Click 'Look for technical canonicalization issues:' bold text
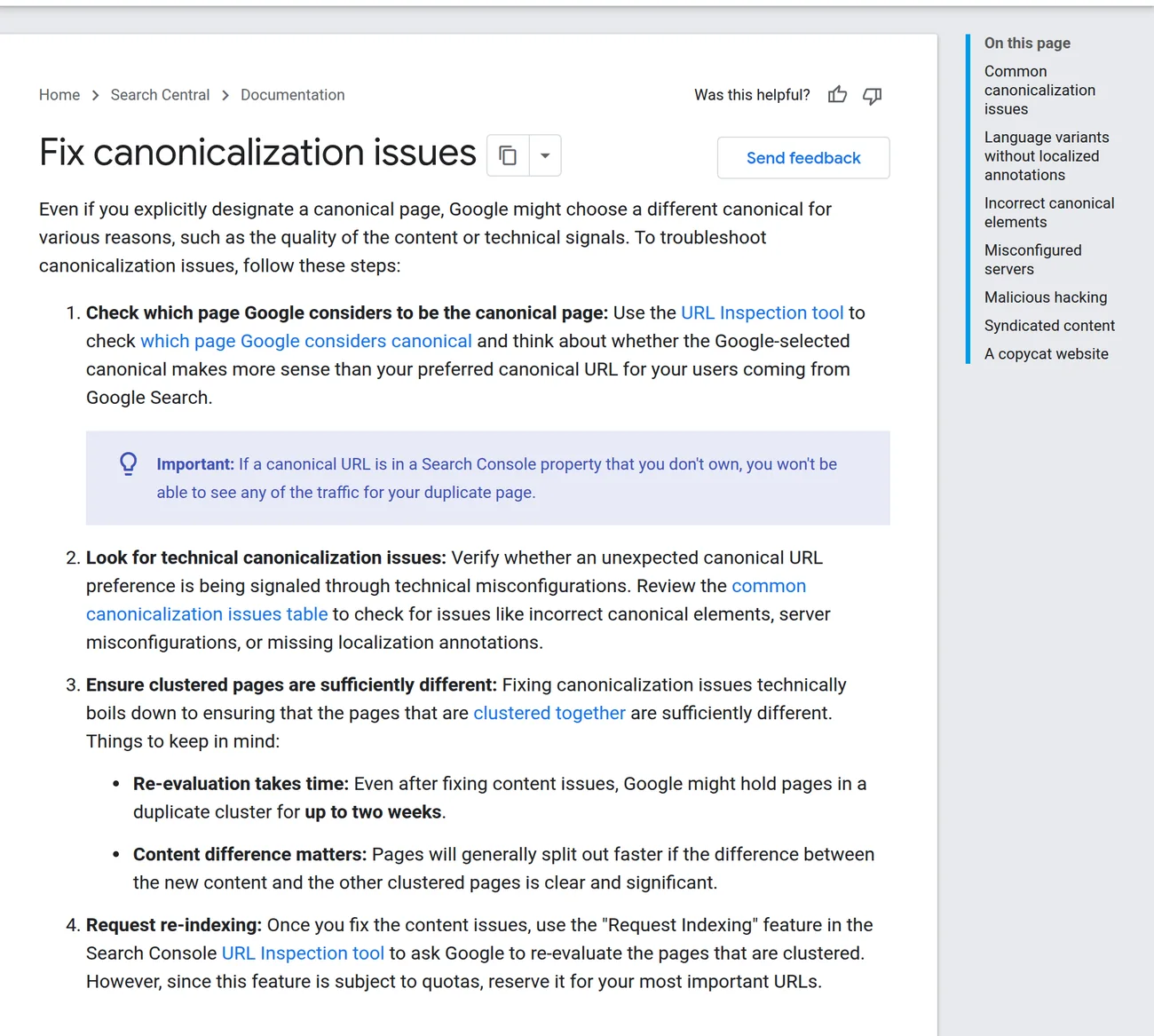Viewport: 1154px width, 1036px height. click(x=266, y=558)
